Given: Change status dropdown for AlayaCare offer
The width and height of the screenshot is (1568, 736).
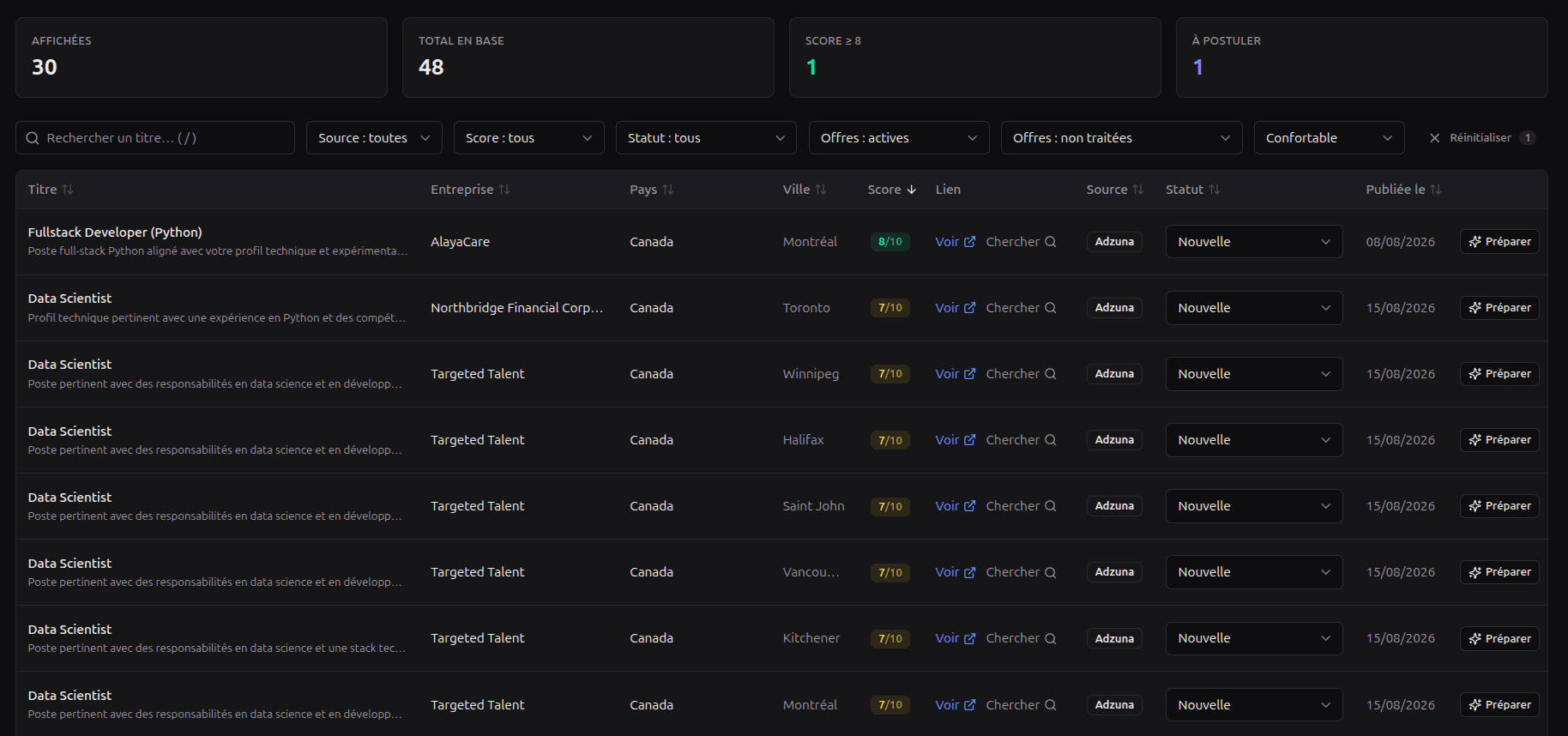Looking at the screenshot, I should coord(1254,242).
